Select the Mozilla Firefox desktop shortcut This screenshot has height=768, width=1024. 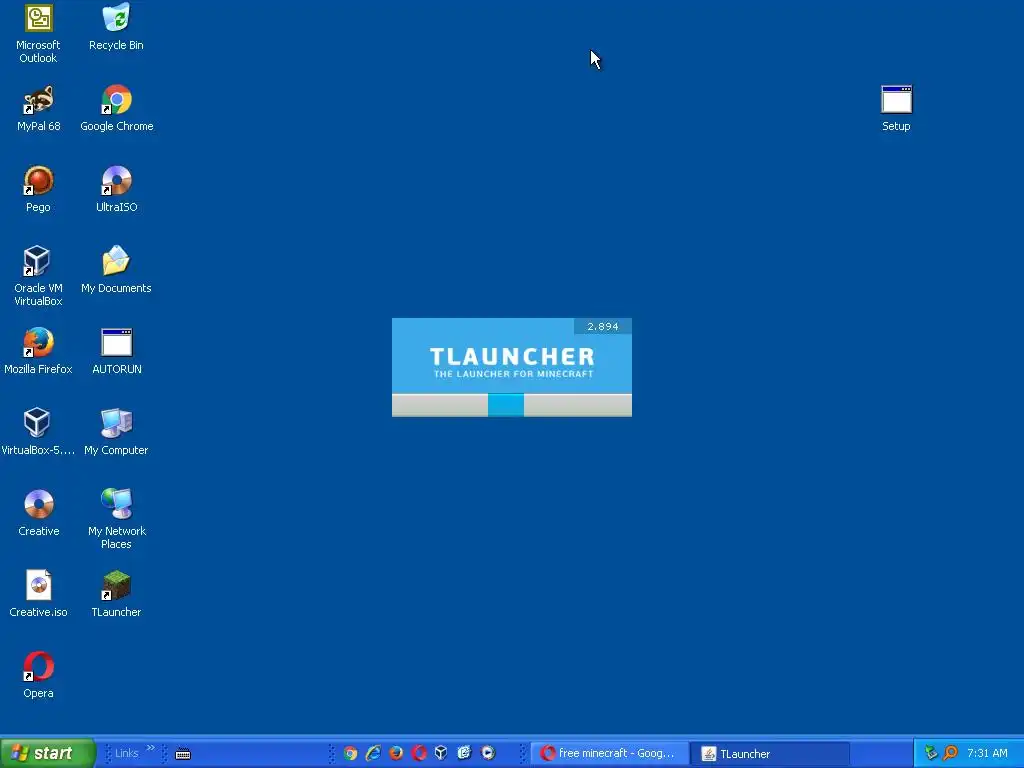pos(38,351)
